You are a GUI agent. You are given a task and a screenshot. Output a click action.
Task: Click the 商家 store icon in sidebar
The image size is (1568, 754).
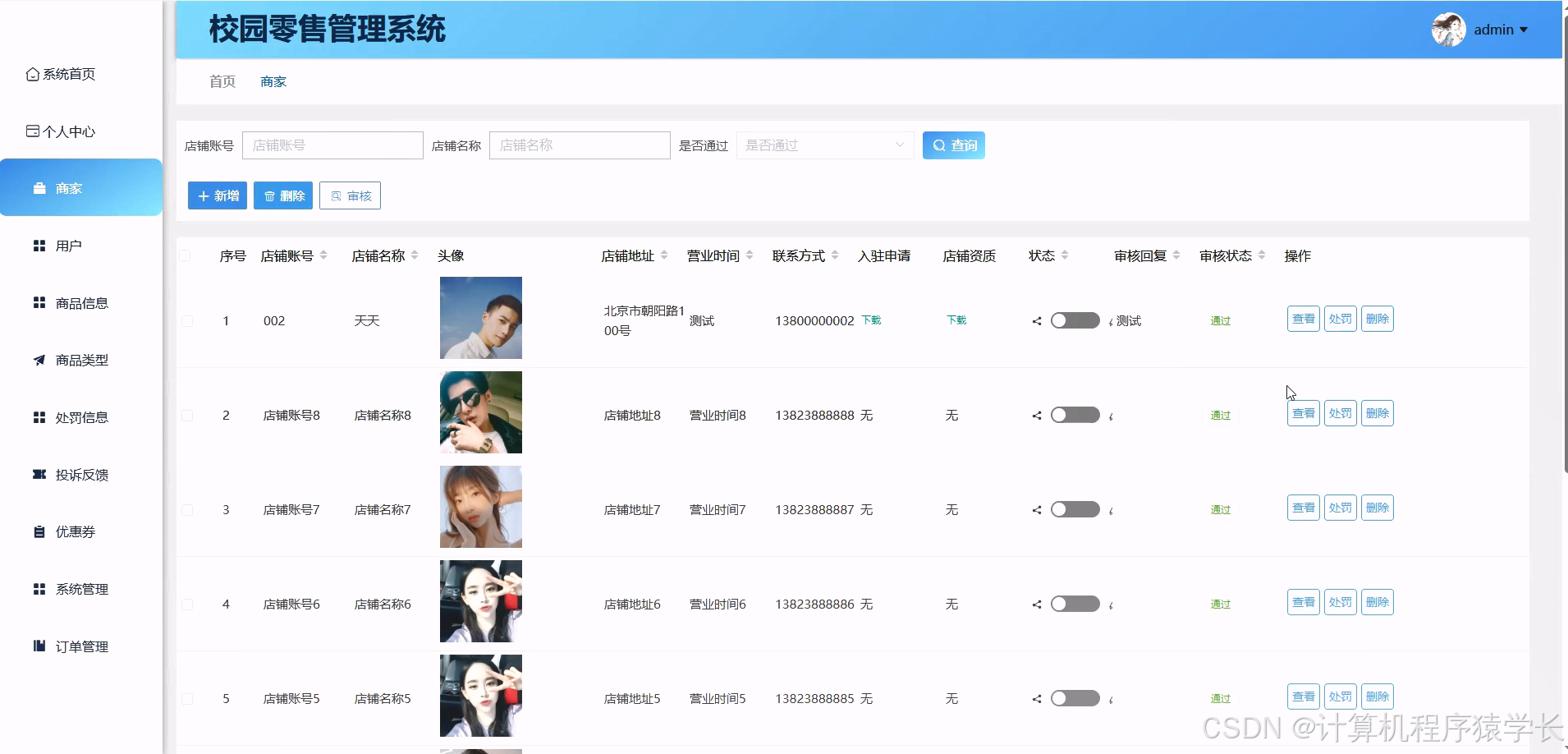pyautogui.click(x=39, y=187)
